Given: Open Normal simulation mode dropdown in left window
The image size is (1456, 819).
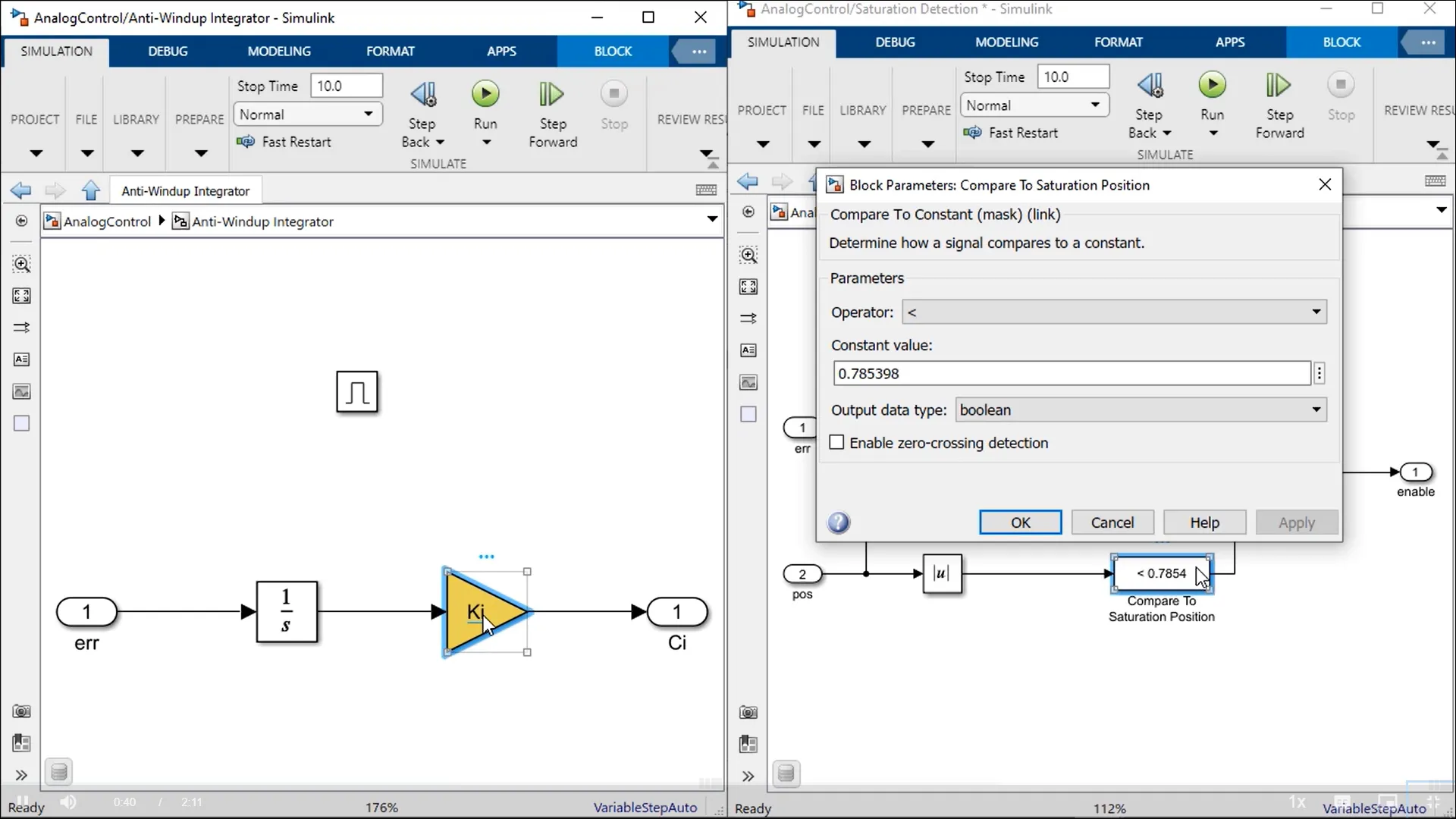Looking at the screenshot, I should [x=307, y=115].
